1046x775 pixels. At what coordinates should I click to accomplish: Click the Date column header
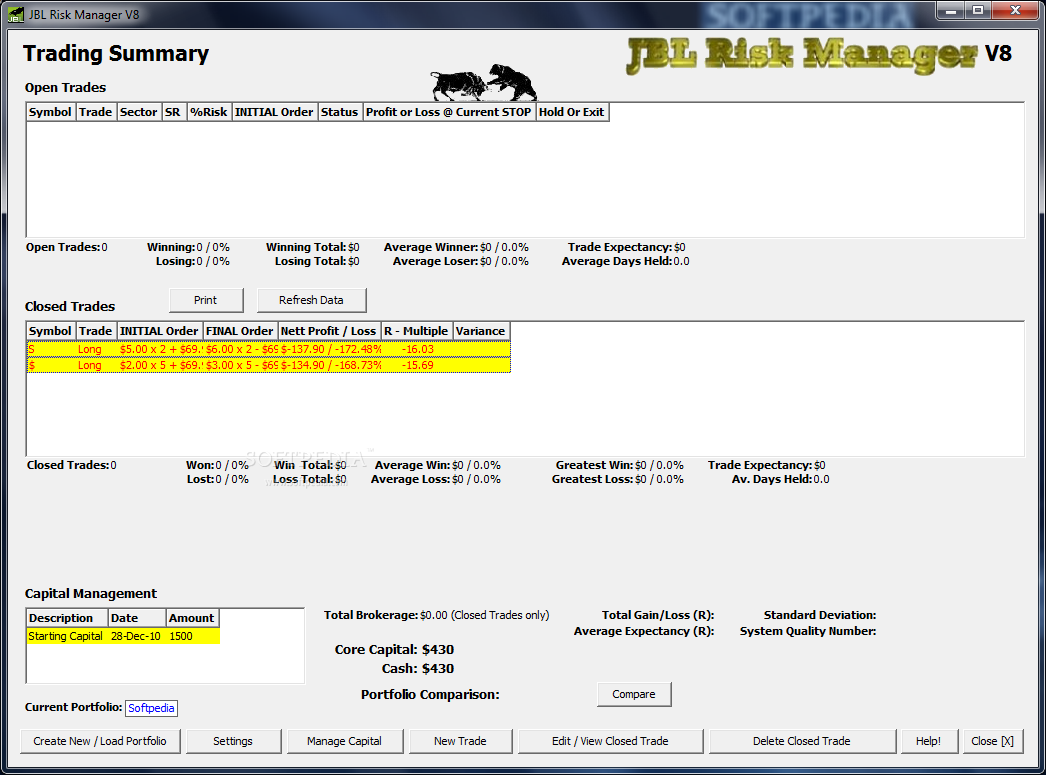click(137, 618)
